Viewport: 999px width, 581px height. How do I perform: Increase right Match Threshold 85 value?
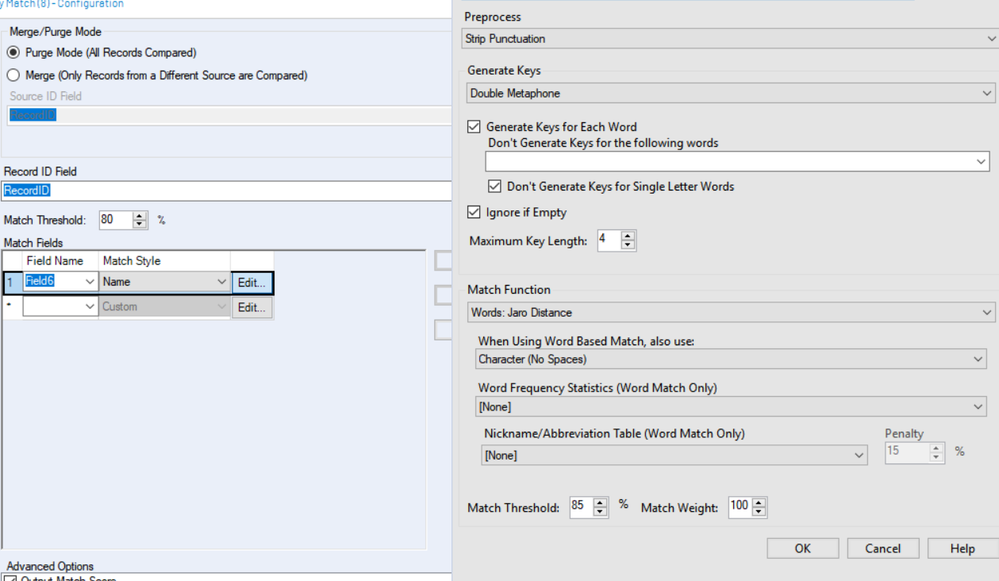[x=600, y=503]
